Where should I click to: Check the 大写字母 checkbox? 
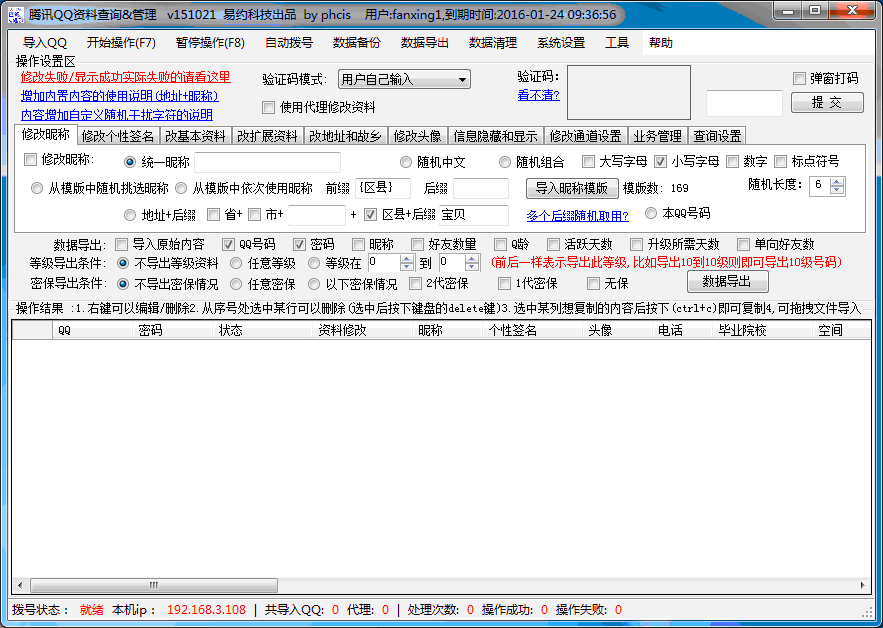(588, 162)
